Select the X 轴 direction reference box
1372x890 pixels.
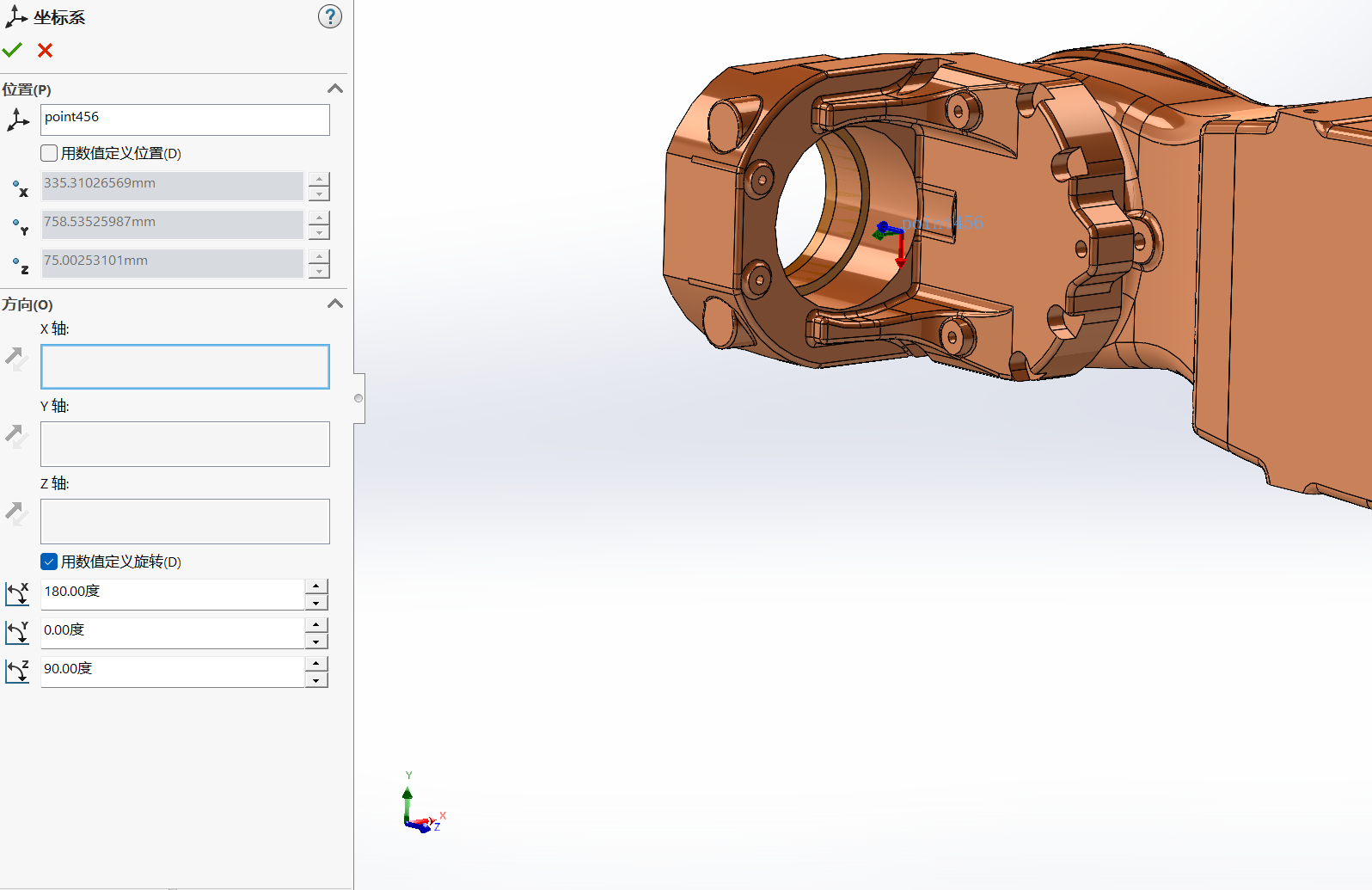(x=185, y=366)
